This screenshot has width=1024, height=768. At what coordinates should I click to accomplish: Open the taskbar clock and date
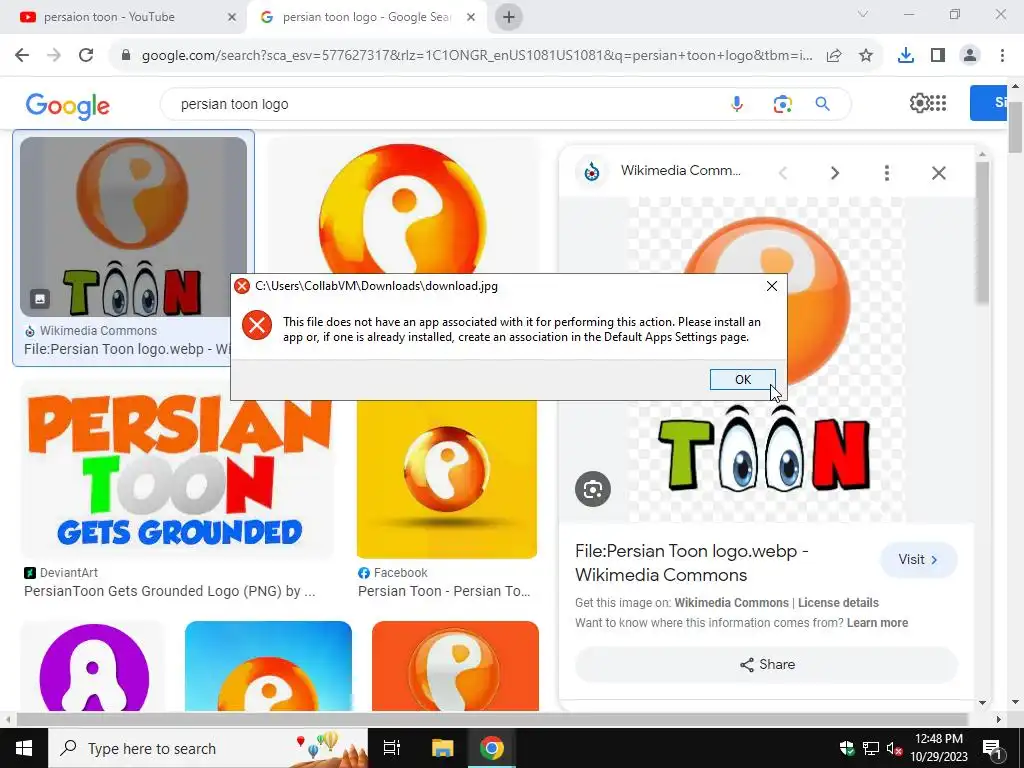tap(938, 748)
